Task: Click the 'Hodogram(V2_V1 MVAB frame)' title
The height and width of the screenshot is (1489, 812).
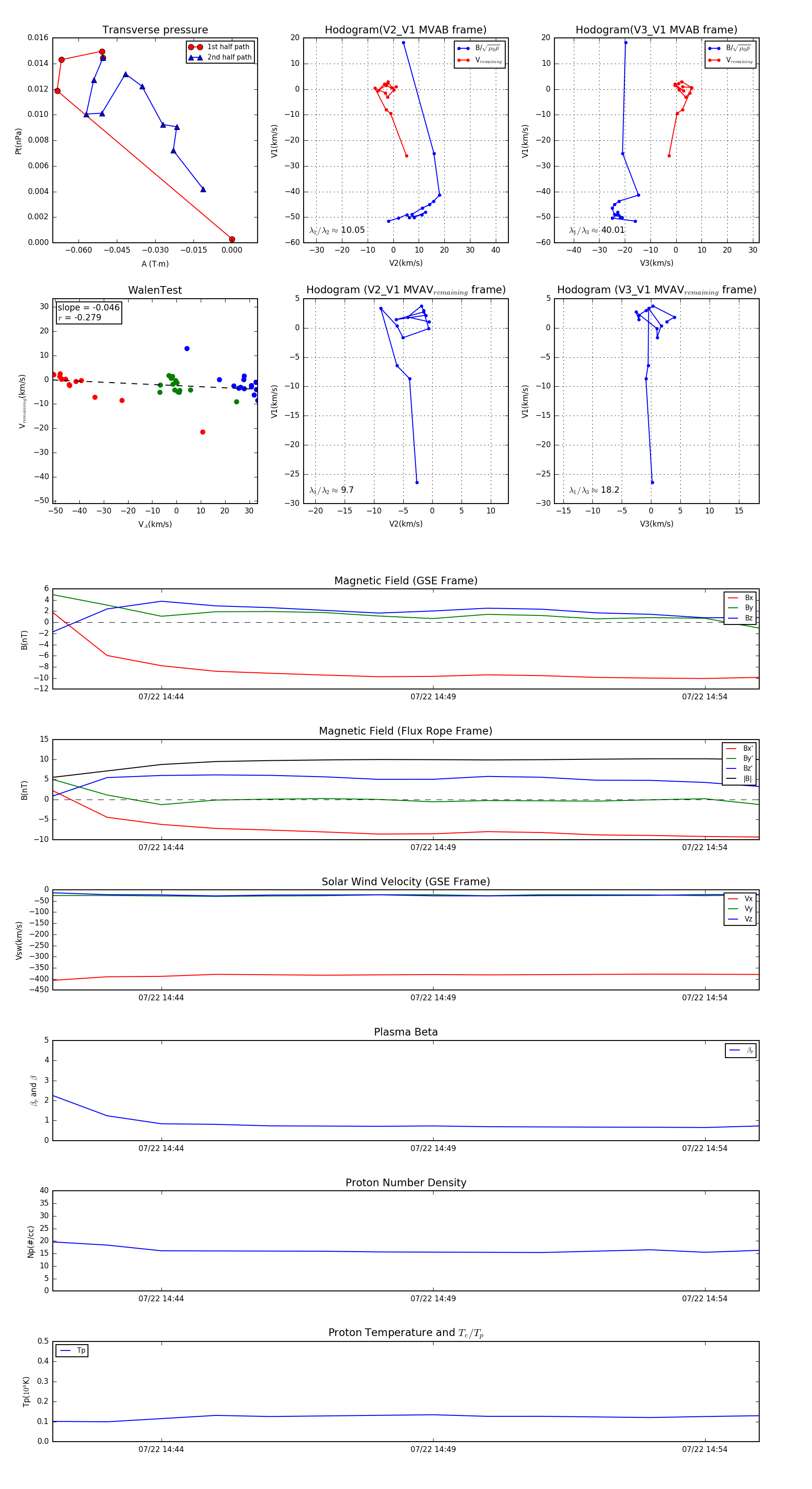Action: pyautogui.click(x=406, y=29)
